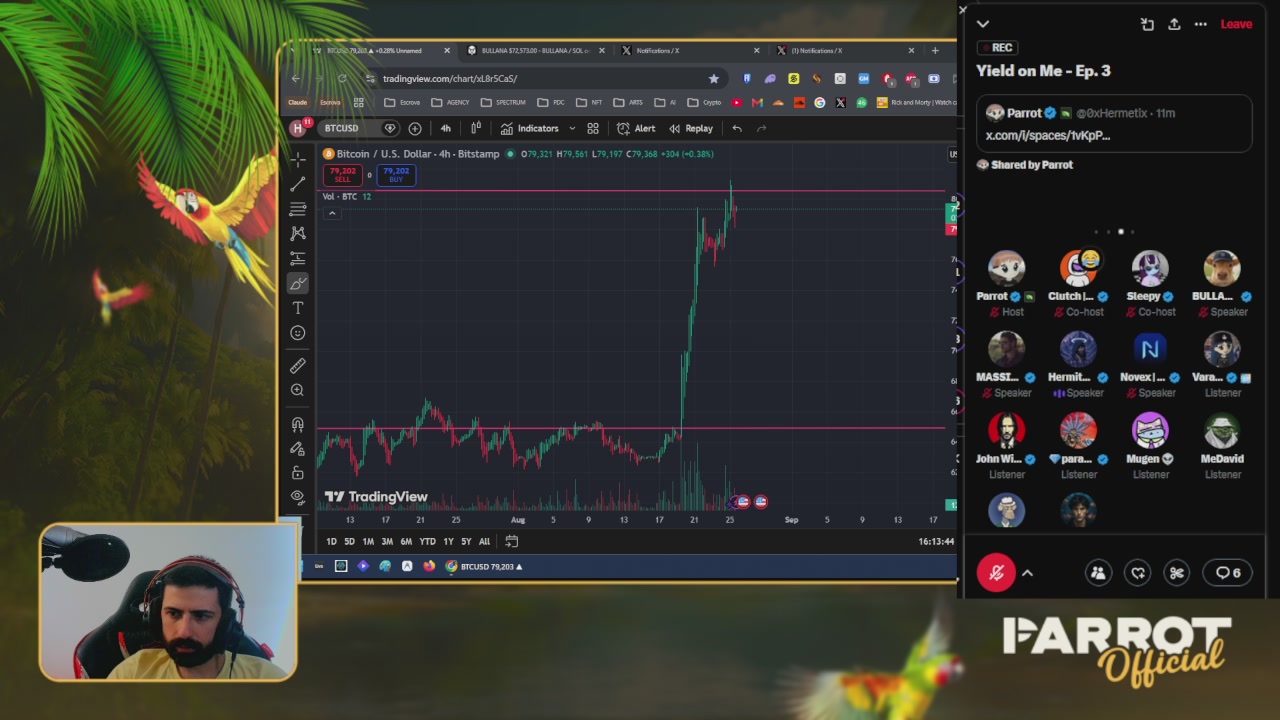Create an Alert
Image resolution: width=1280 pixels, height=720 pixels.
click(x=636, y=128)
